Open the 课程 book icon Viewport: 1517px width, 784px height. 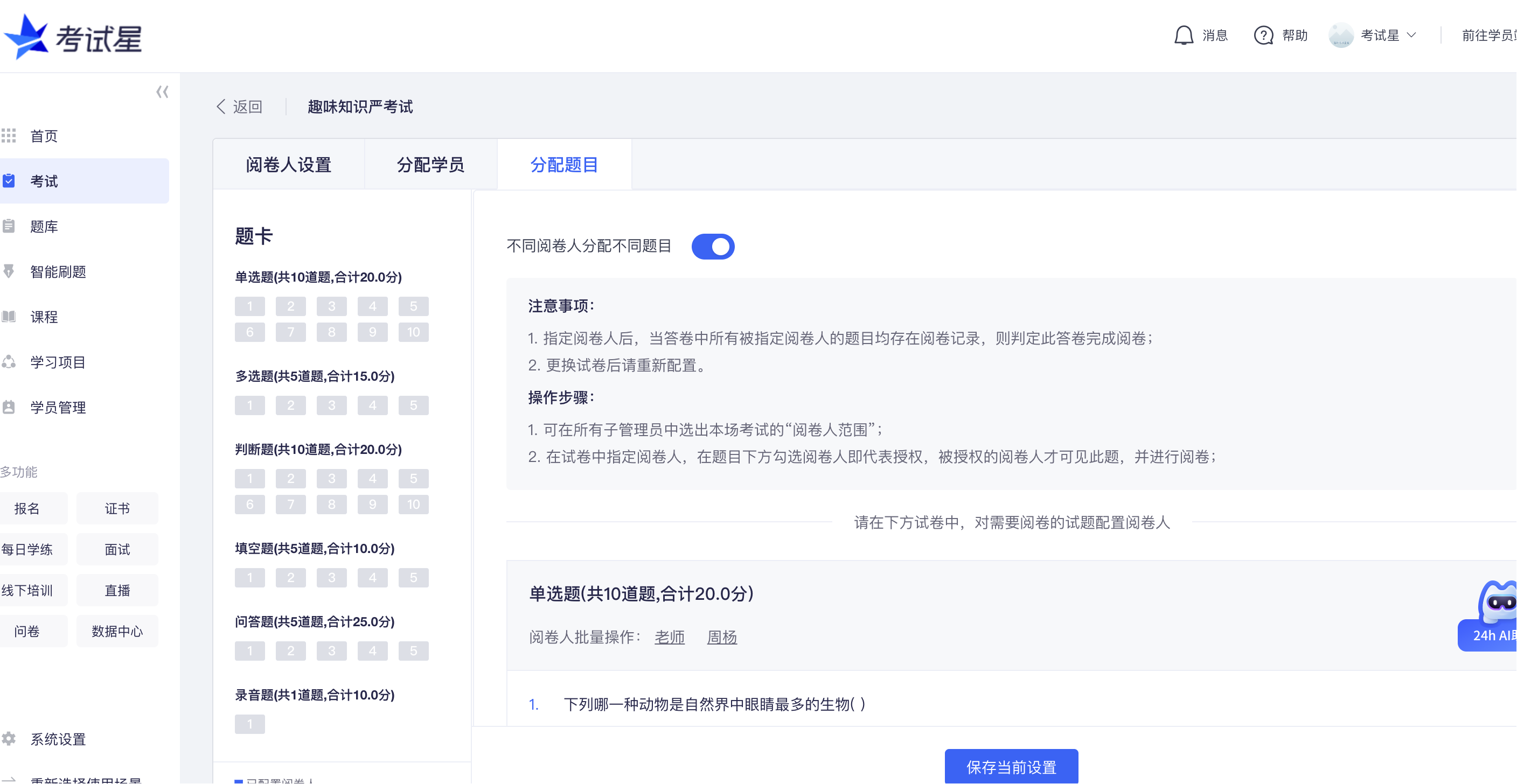click(9, 317)
